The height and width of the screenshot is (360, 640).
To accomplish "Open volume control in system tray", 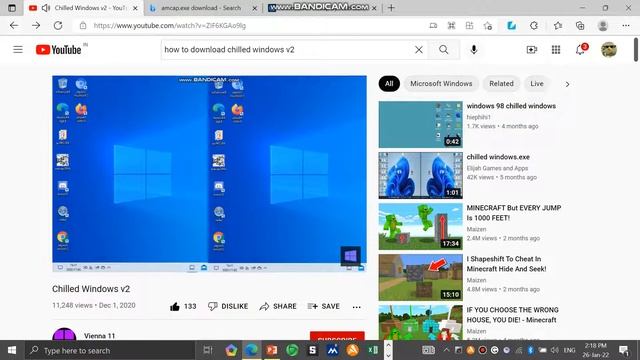I will 554,350.
